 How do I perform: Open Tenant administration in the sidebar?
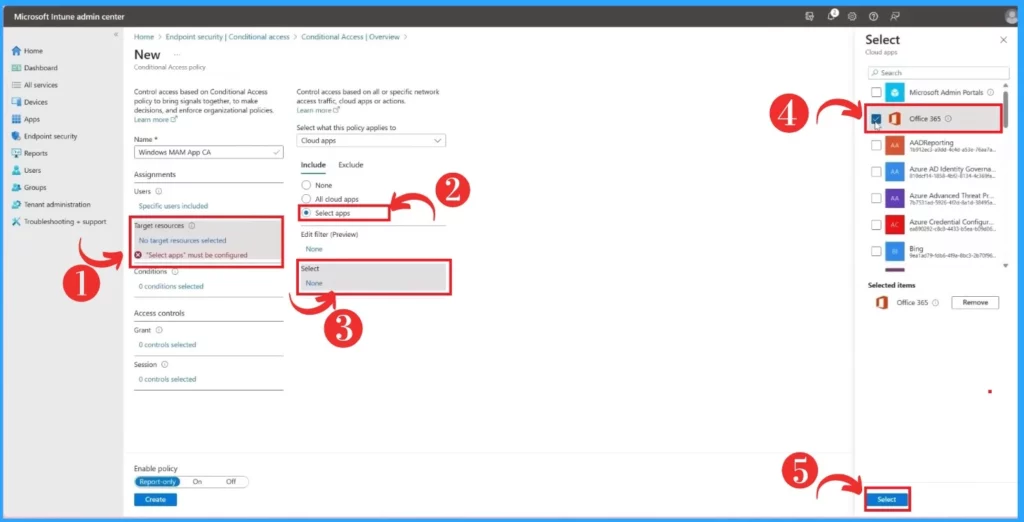pyautogui.click(x=51, y=204)
